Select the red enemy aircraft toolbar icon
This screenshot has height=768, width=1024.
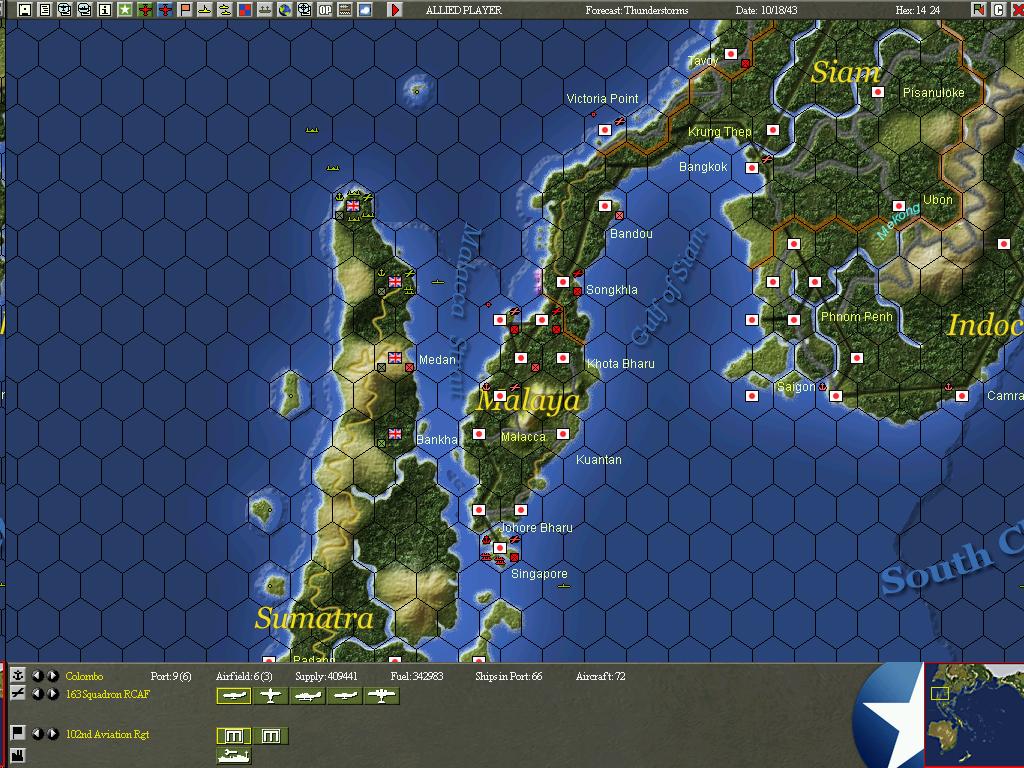(166, 11)
